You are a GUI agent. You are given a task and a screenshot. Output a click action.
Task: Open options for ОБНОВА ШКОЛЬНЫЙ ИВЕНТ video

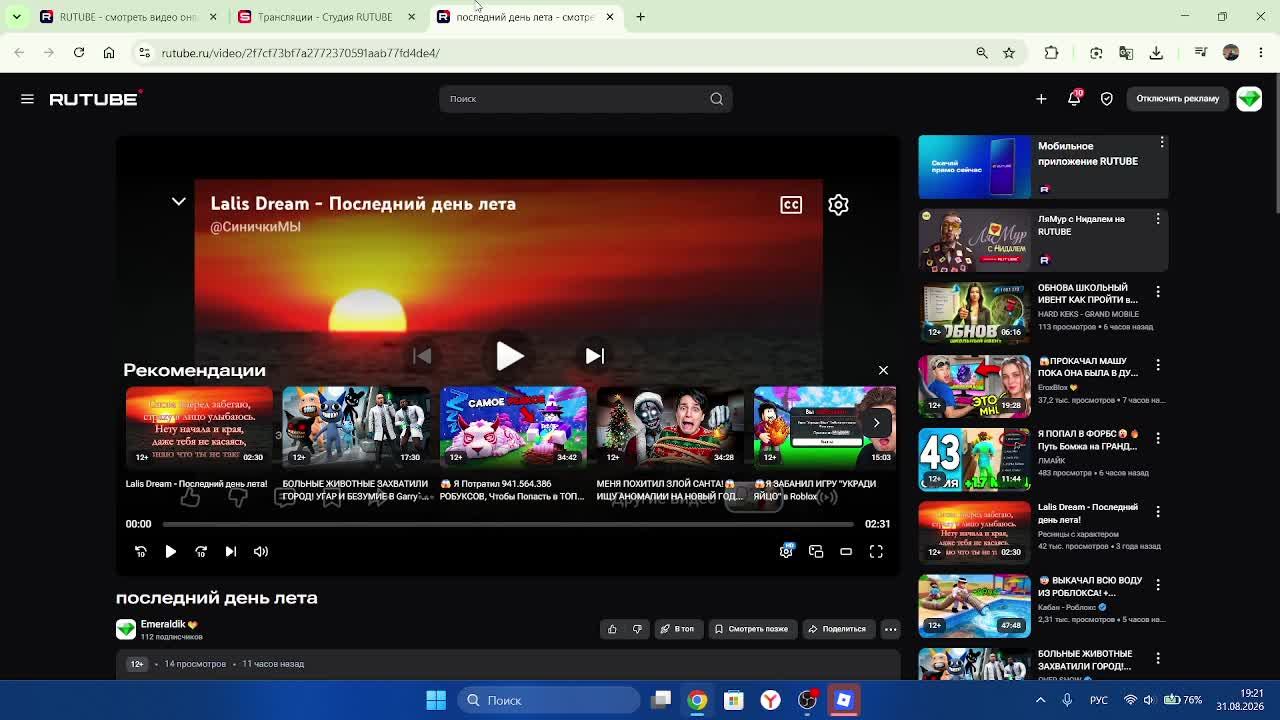[1158, 292]
